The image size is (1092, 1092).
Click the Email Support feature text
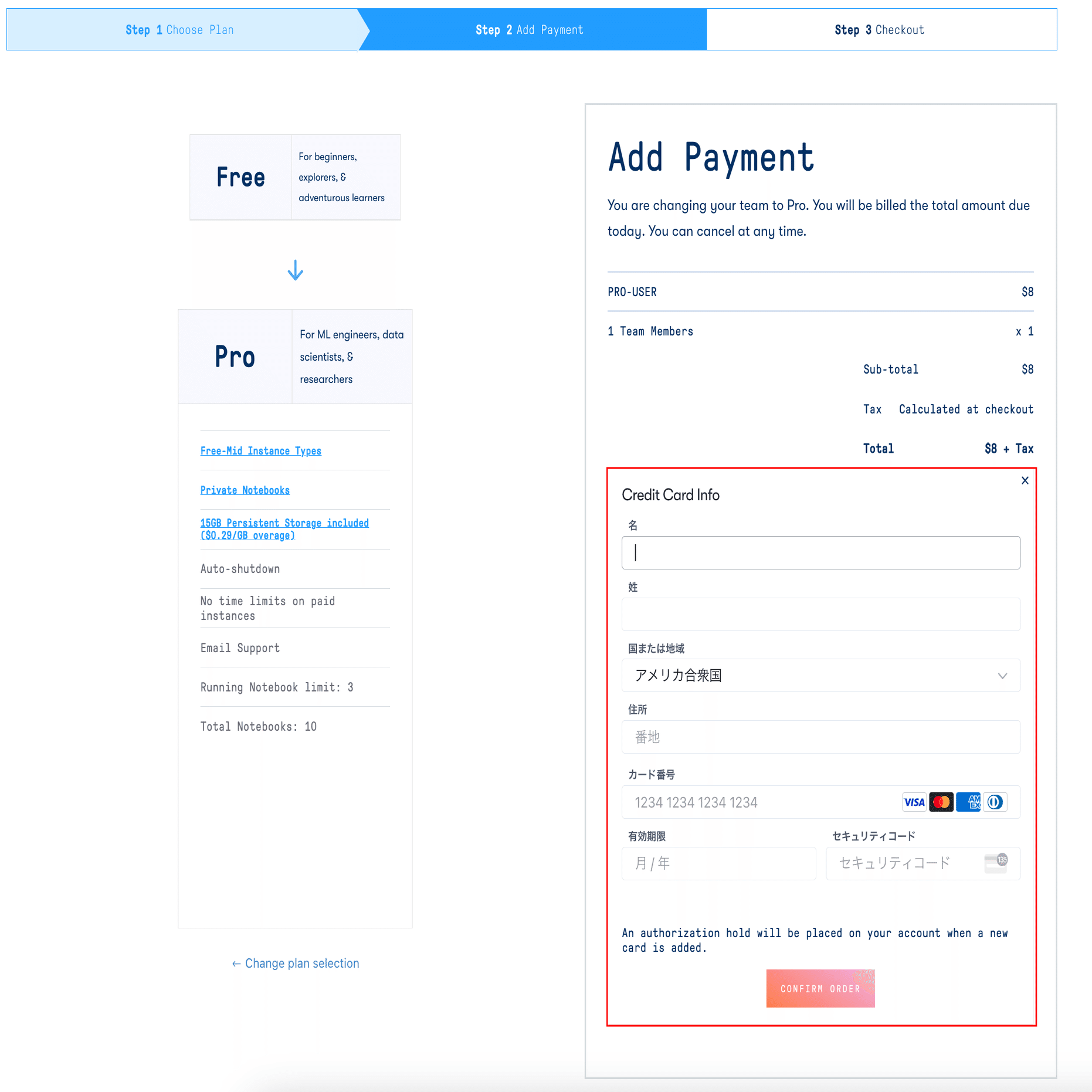tap(240, 648)
